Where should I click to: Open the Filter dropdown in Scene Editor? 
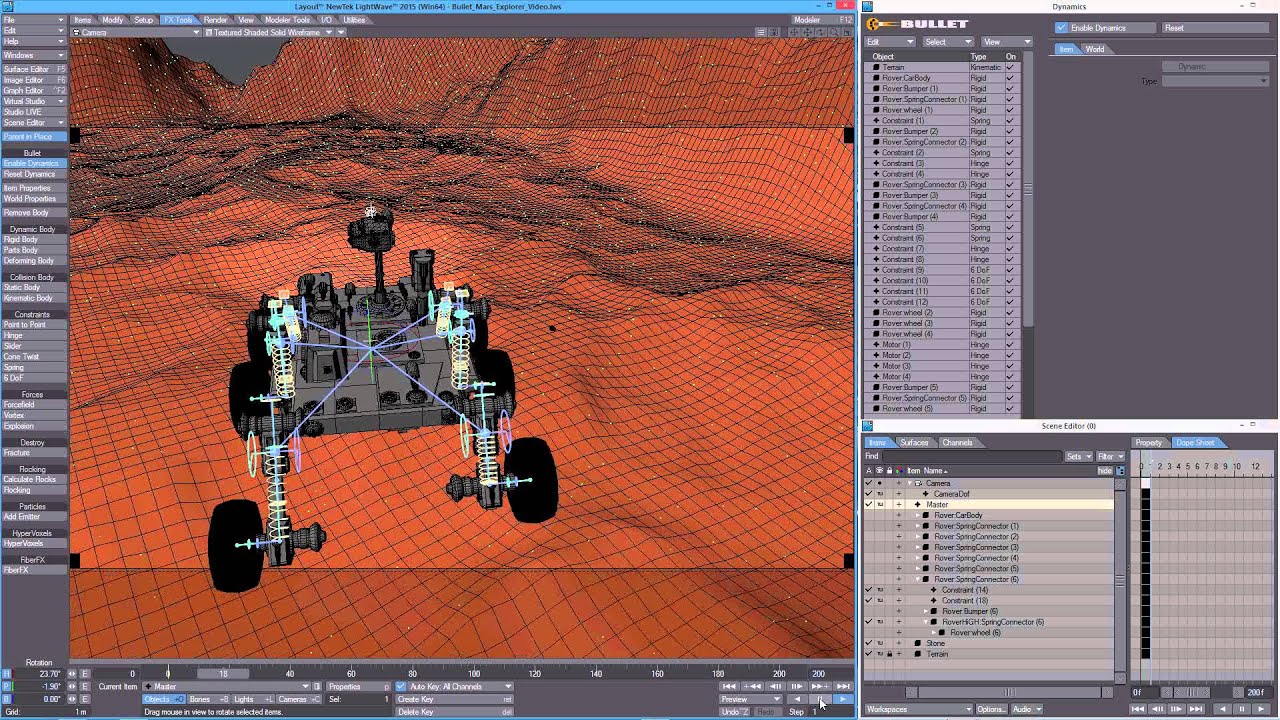pos(1110,456)
